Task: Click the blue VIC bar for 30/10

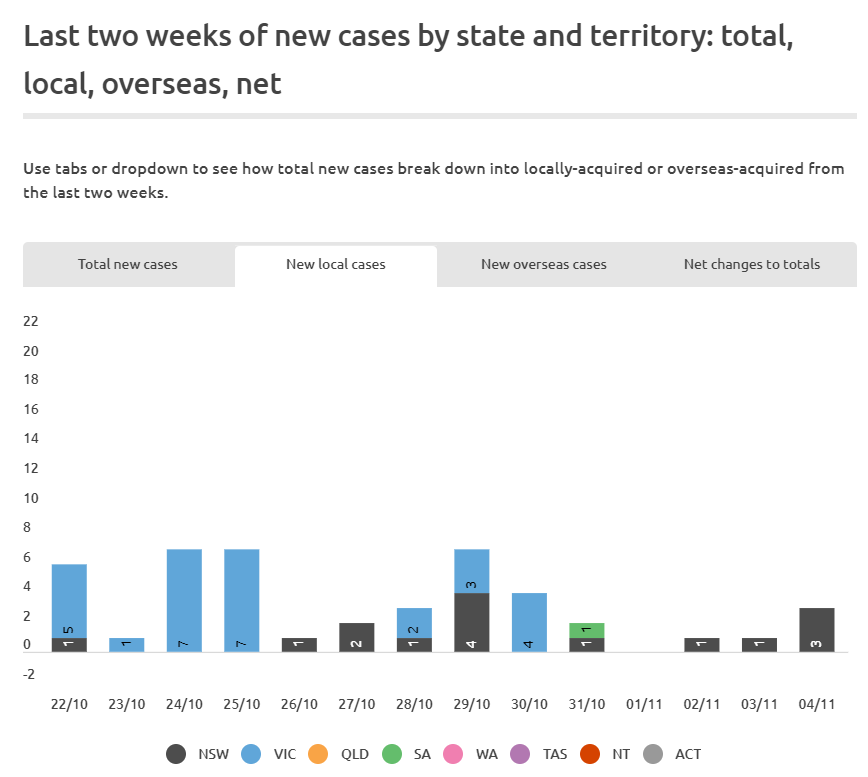Action: coord(529,622)
